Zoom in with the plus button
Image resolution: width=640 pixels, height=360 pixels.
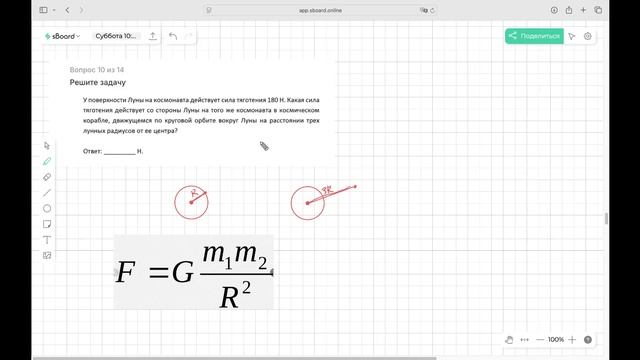(572, 340)
